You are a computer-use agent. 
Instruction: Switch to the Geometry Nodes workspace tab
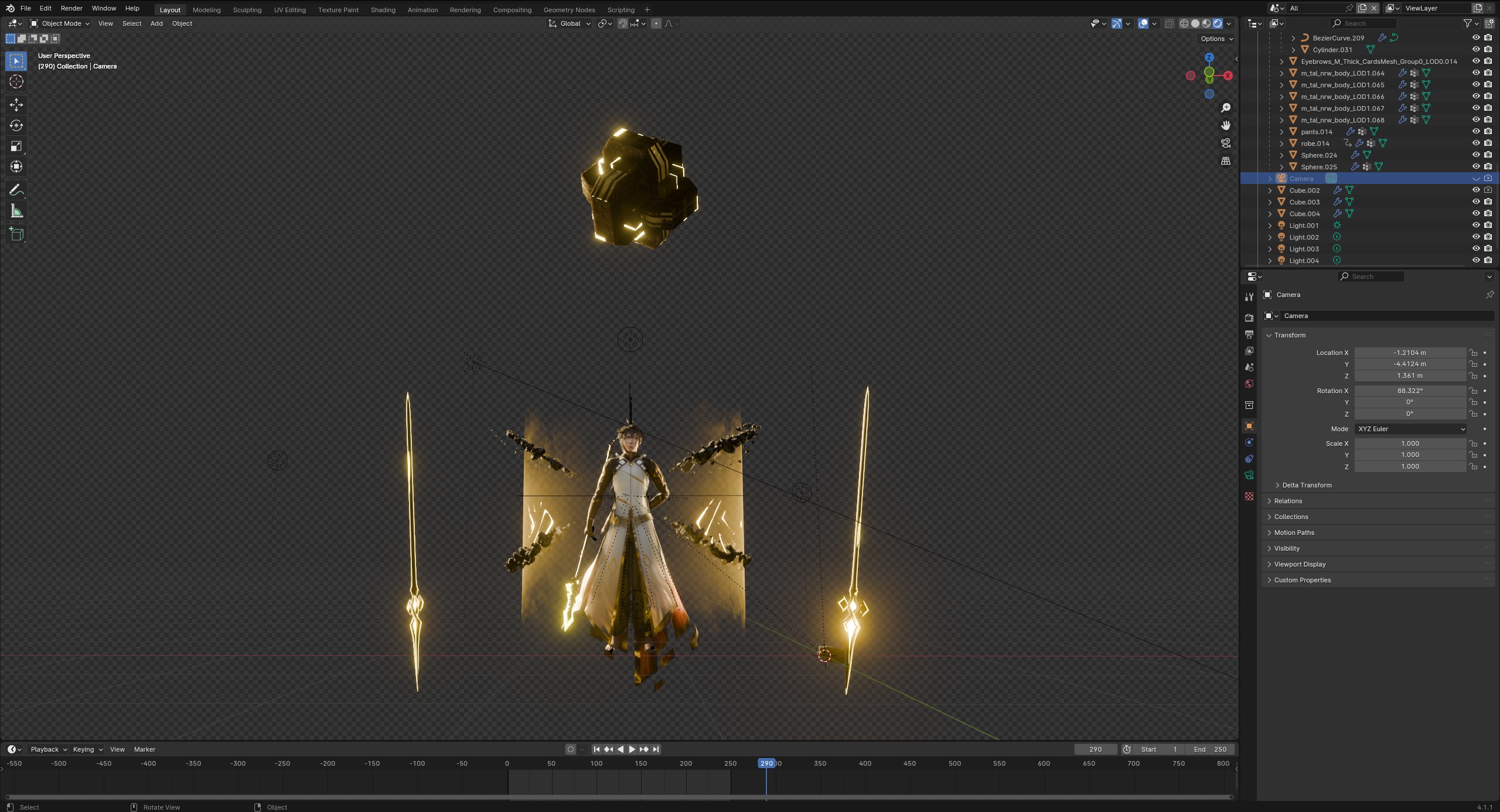pos(569,10)
